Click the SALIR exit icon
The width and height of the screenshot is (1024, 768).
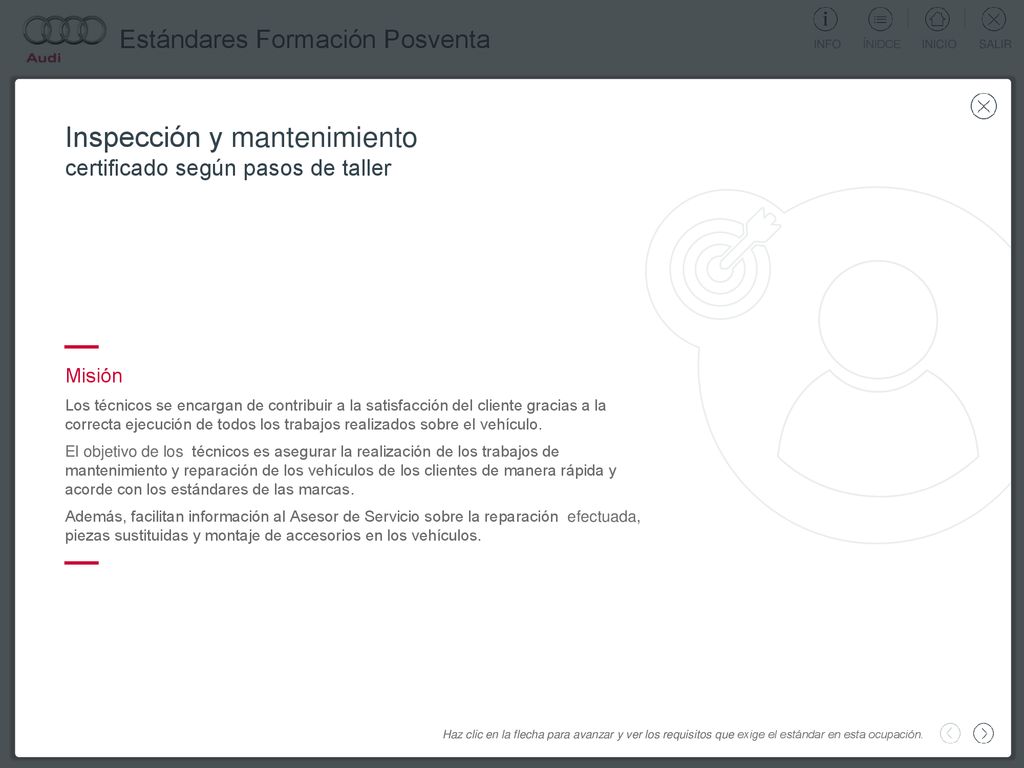tap(993, 20)
